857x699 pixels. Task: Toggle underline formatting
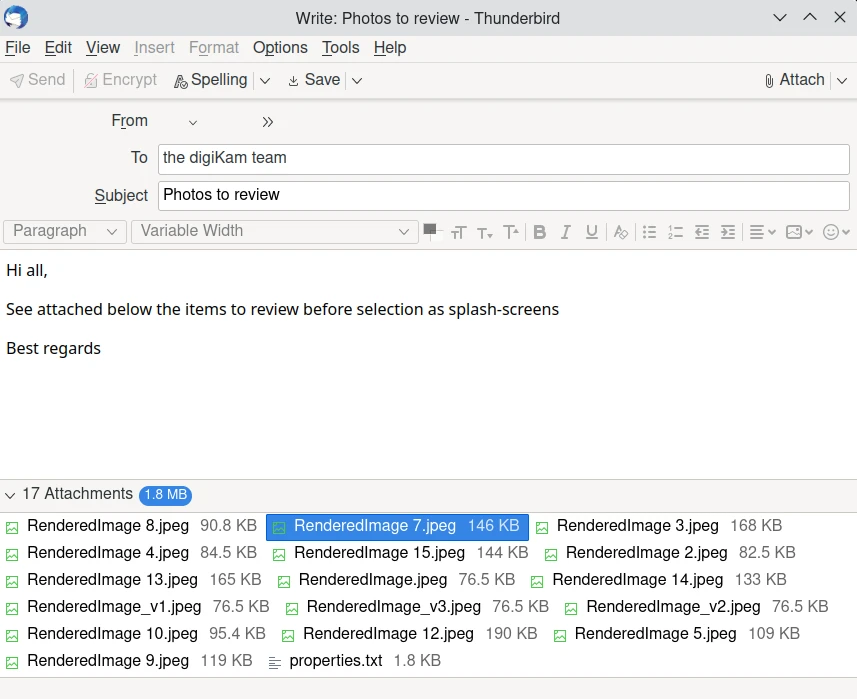click(x=591, y=232)
